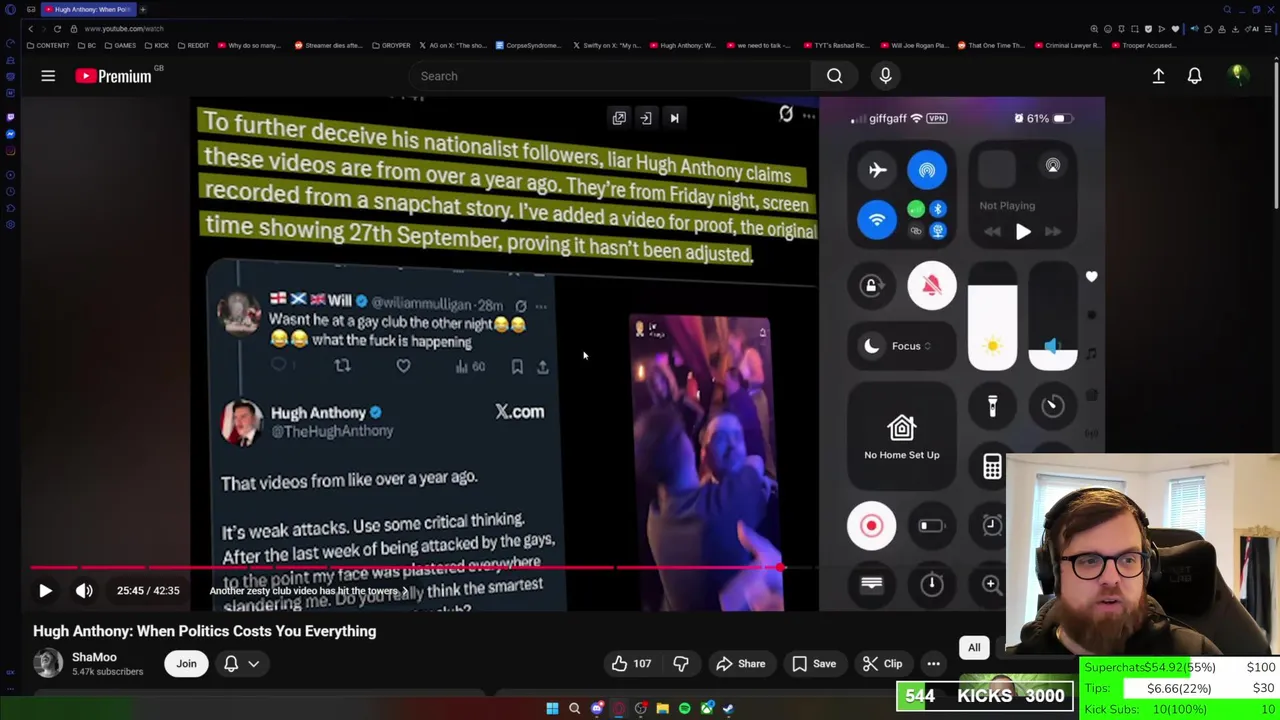Open the YouTube guide hamburger menu
The image size is (1280, 720).
pyautogui.click(x=47, y=76)
